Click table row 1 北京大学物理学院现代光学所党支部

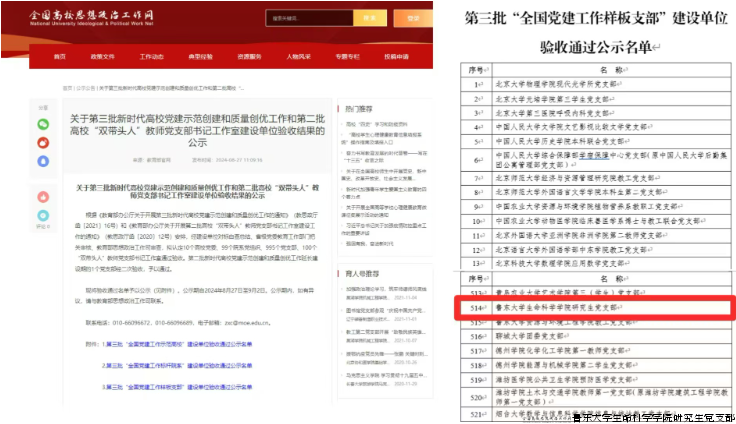pyautogui.click(x=596, y=84)
